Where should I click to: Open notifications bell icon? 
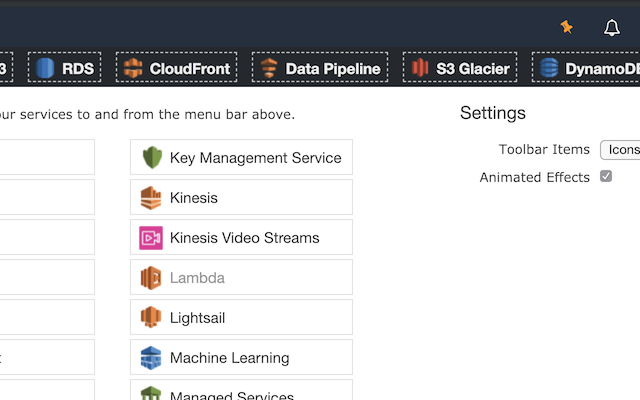point(611,27)
